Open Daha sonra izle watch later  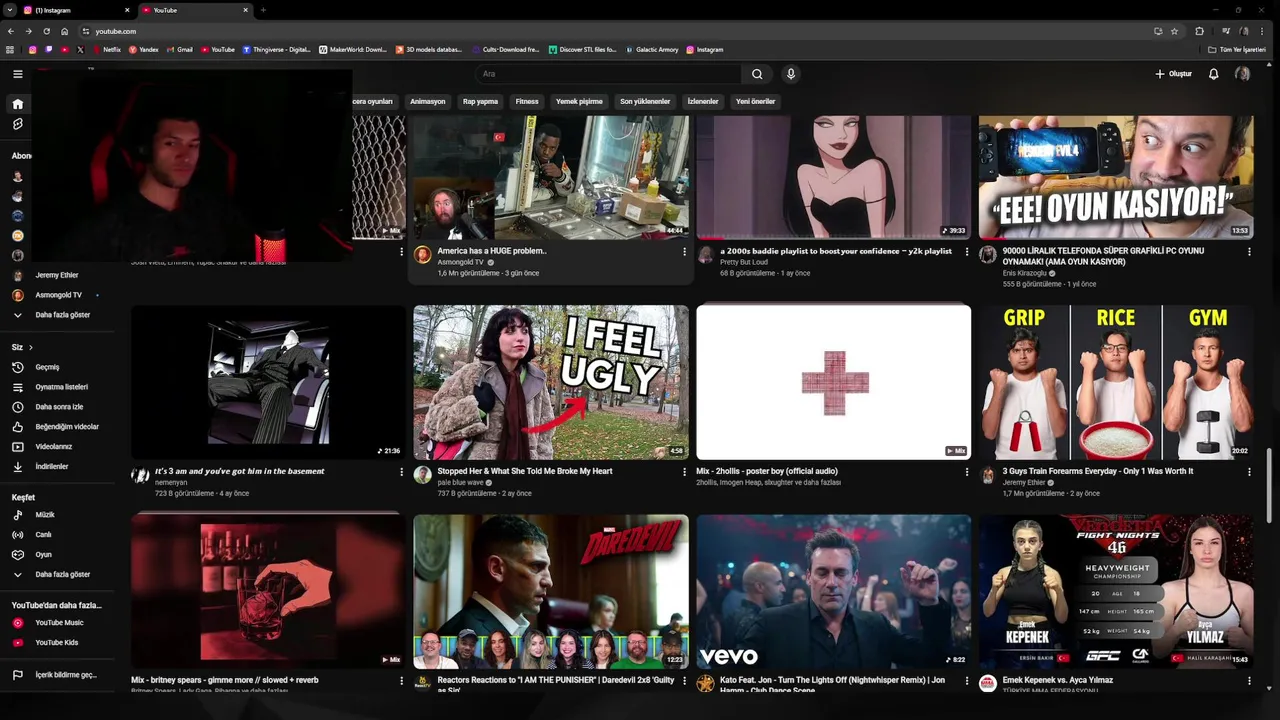[x=60, y=407]
